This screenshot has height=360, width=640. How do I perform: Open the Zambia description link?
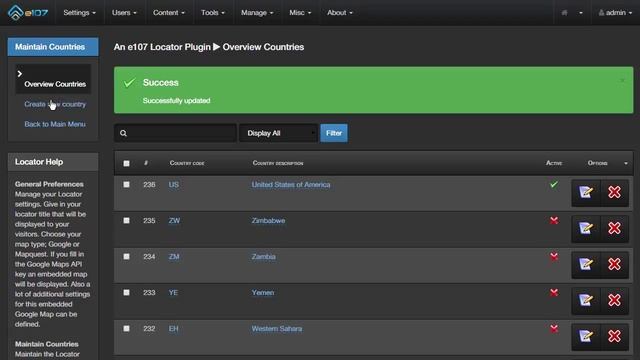point(263,256)
